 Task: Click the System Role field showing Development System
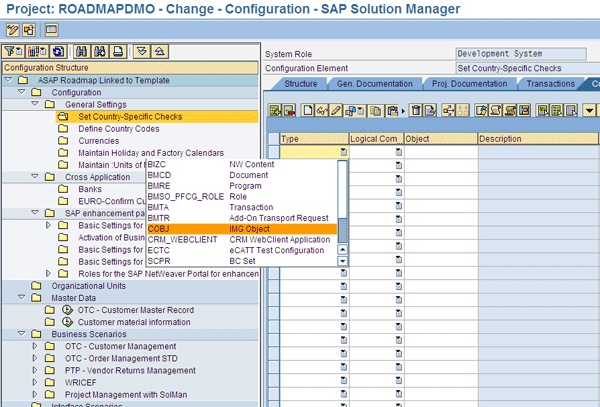coord(521,54)
